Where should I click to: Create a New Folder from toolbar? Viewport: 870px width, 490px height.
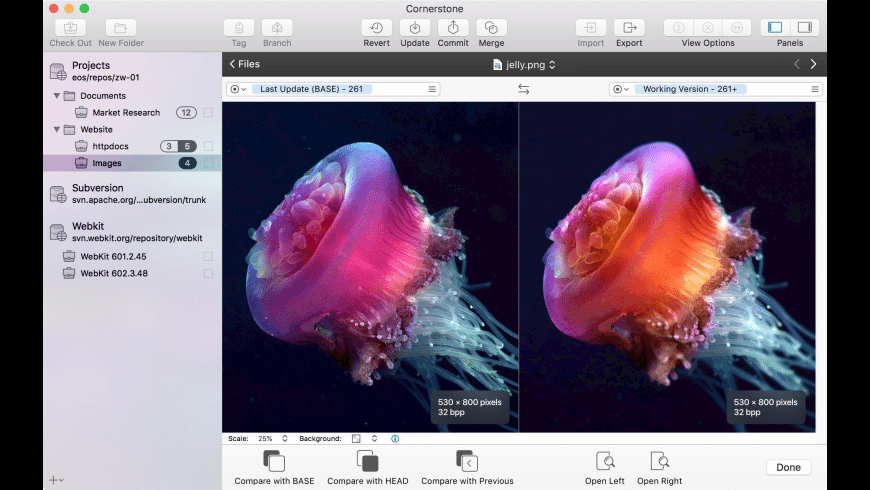[120, 28]
